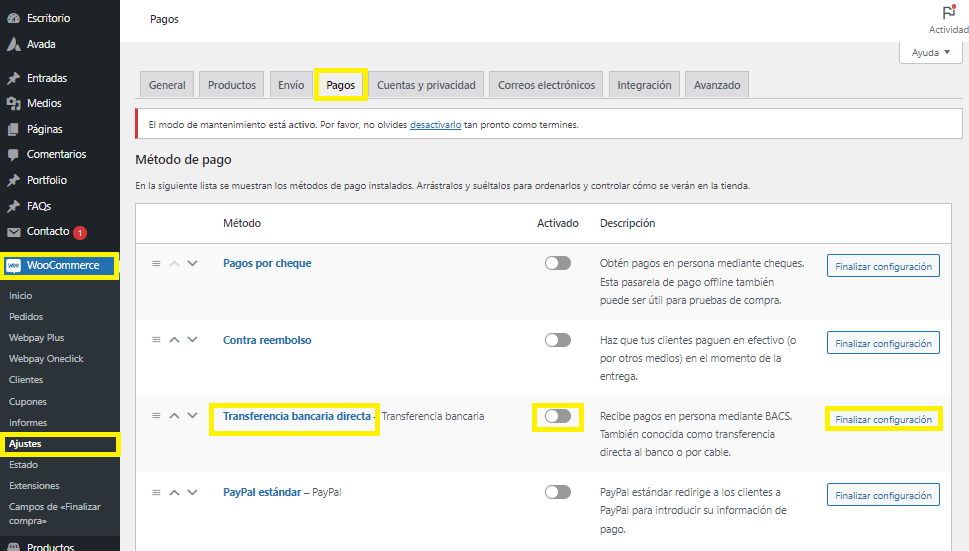Toggle Contra reembolso payment method on
Viewport: 969px width, 551px height.
[x=557, y=340]
